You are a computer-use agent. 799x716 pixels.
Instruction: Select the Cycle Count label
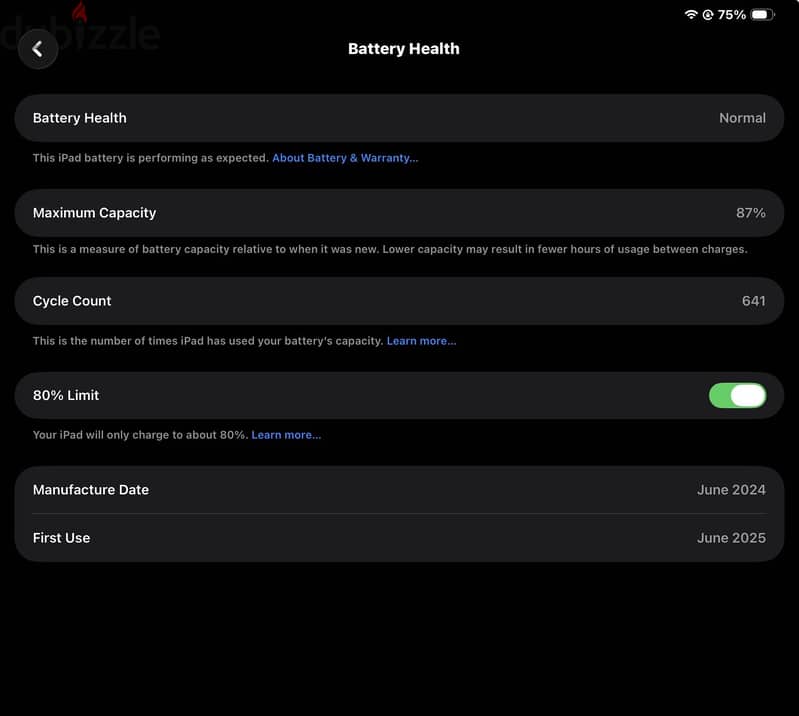click(x=72, y=301)
